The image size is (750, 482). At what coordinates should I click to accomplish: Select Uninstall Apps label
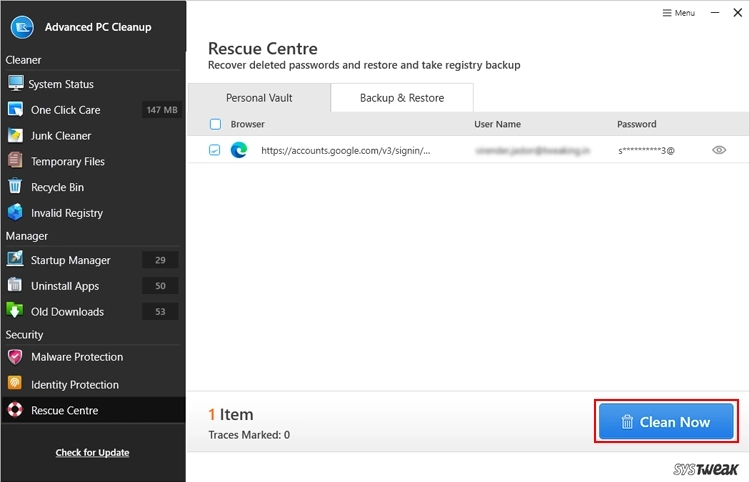coord(65,286)
